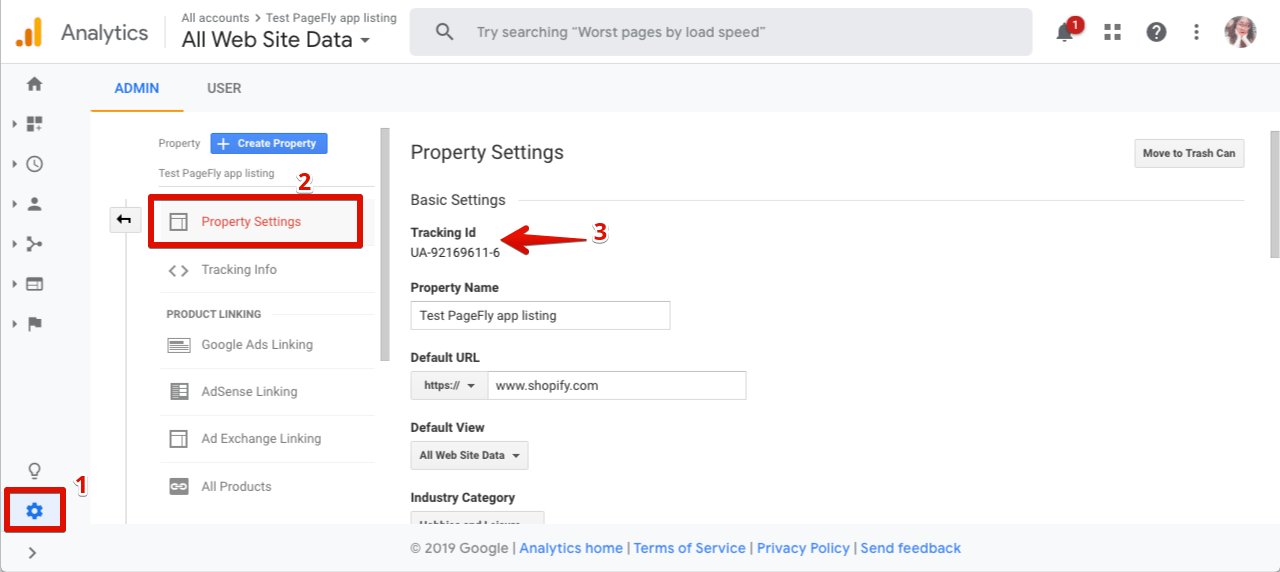Open the All Web Site Data account selector

click(276, 40)
